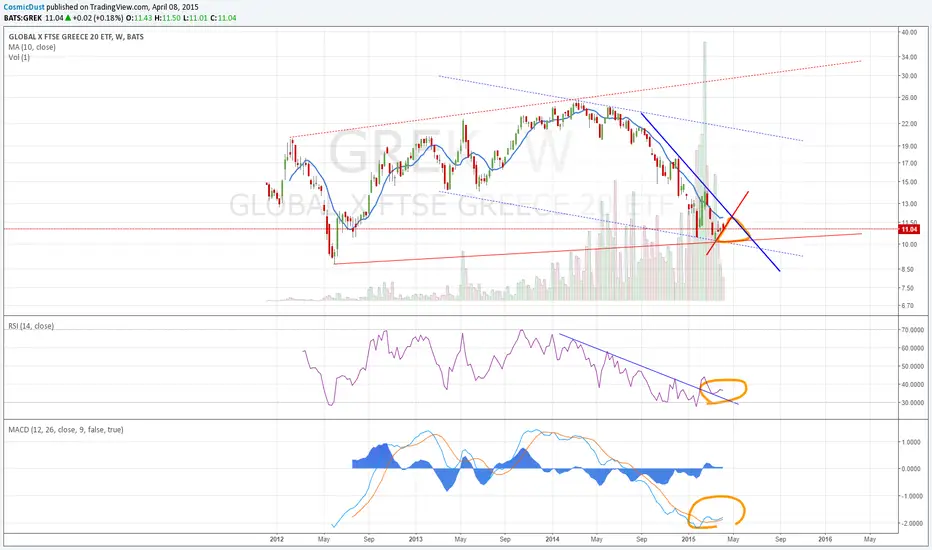Click the 8.50 price axis label
This screenshot has width=932, height=550.
click(x=908, y=269)
